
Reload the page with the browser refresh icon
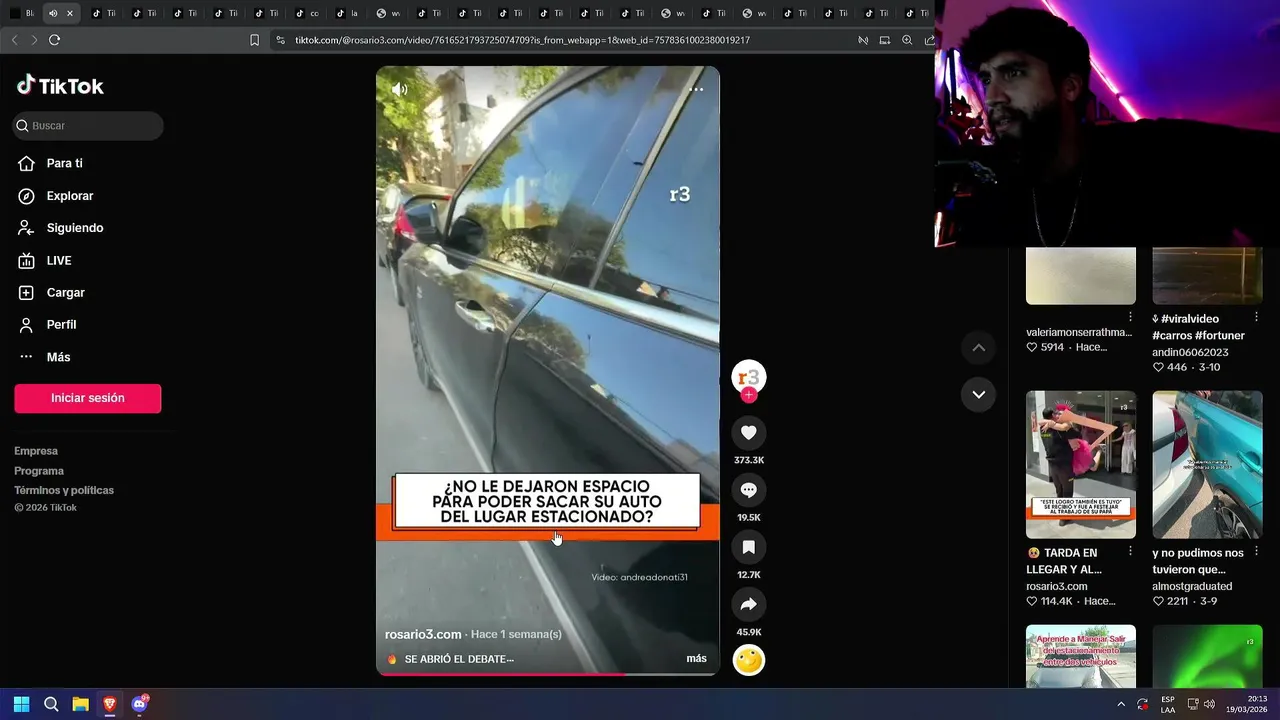[54, 40]
